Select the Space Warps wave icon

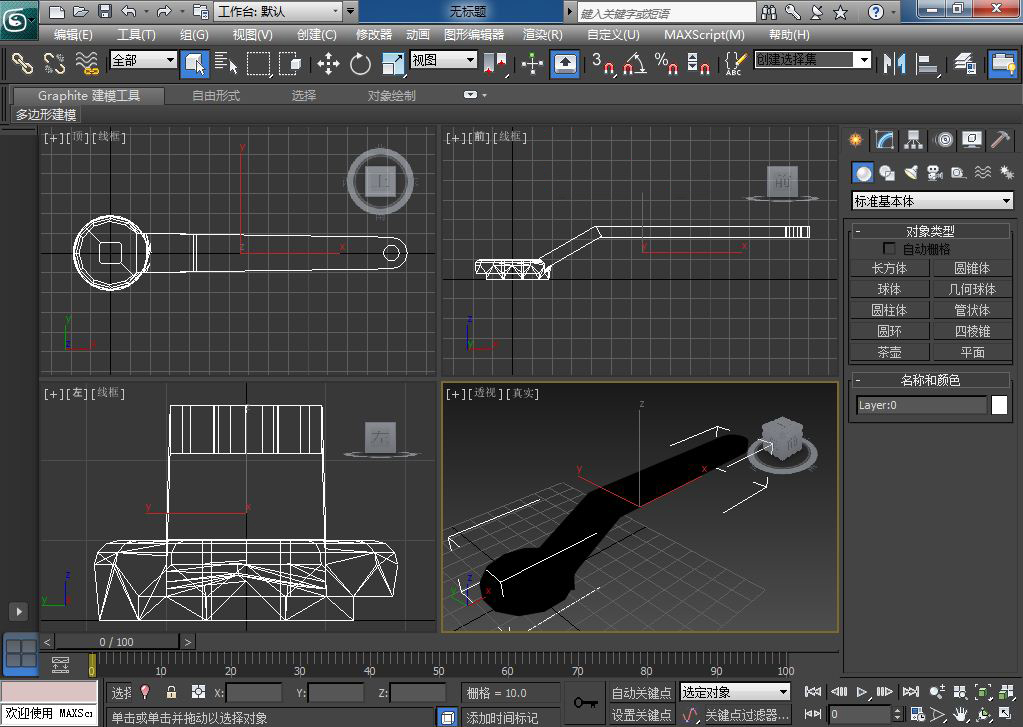983,173
